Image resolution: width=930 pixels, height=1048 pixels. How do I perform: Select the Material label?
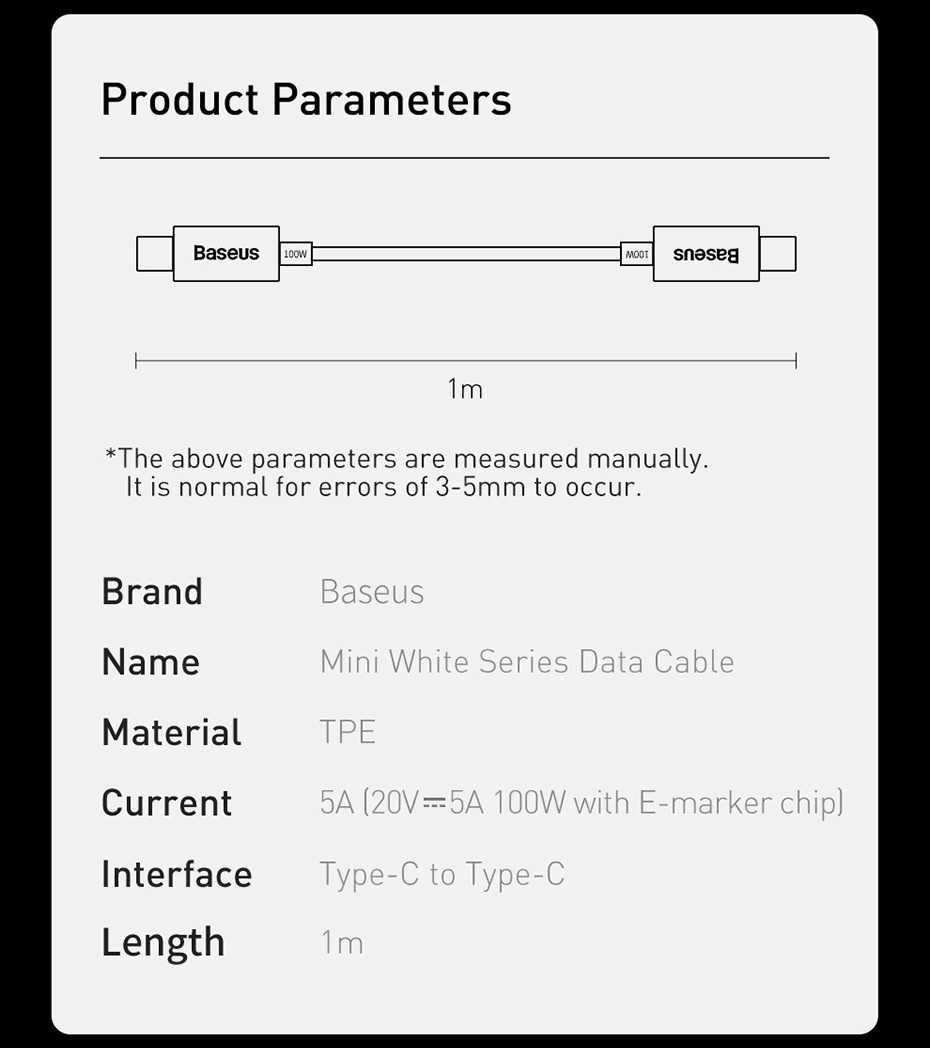[x=172, y=732]
